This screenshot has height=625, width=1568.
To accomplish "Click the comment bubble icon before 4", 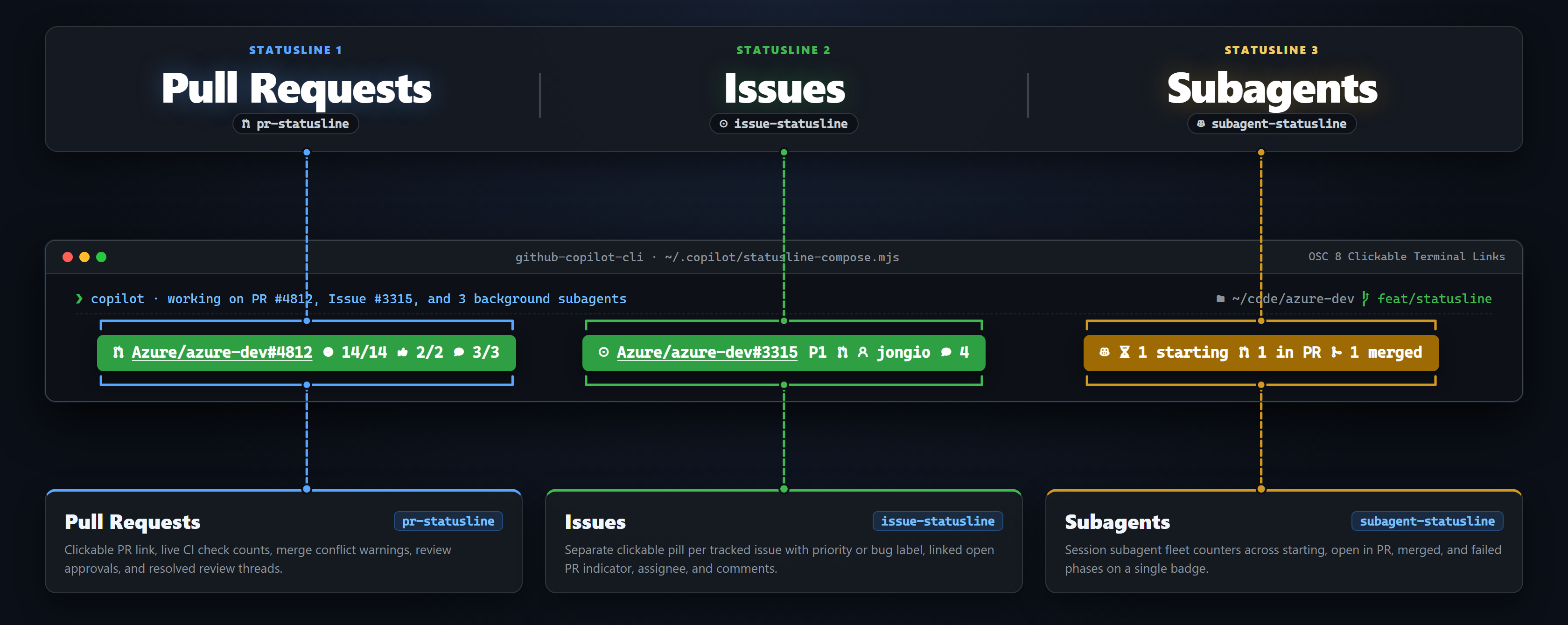I will click(x=946, y=352).
